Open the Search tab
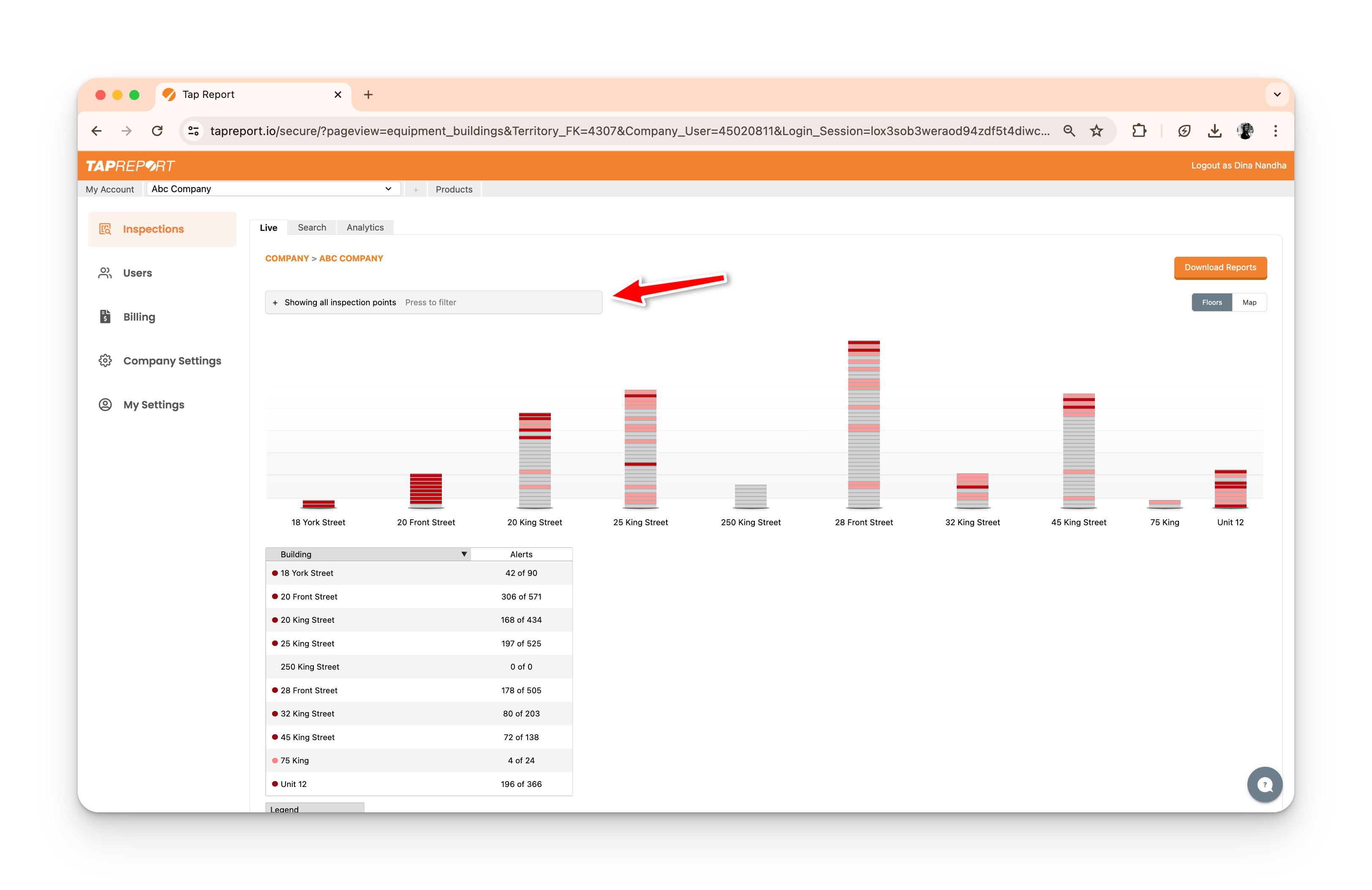Image resolution: width=1372 pixels, height=890 pixels. click(x=312, y=228)
